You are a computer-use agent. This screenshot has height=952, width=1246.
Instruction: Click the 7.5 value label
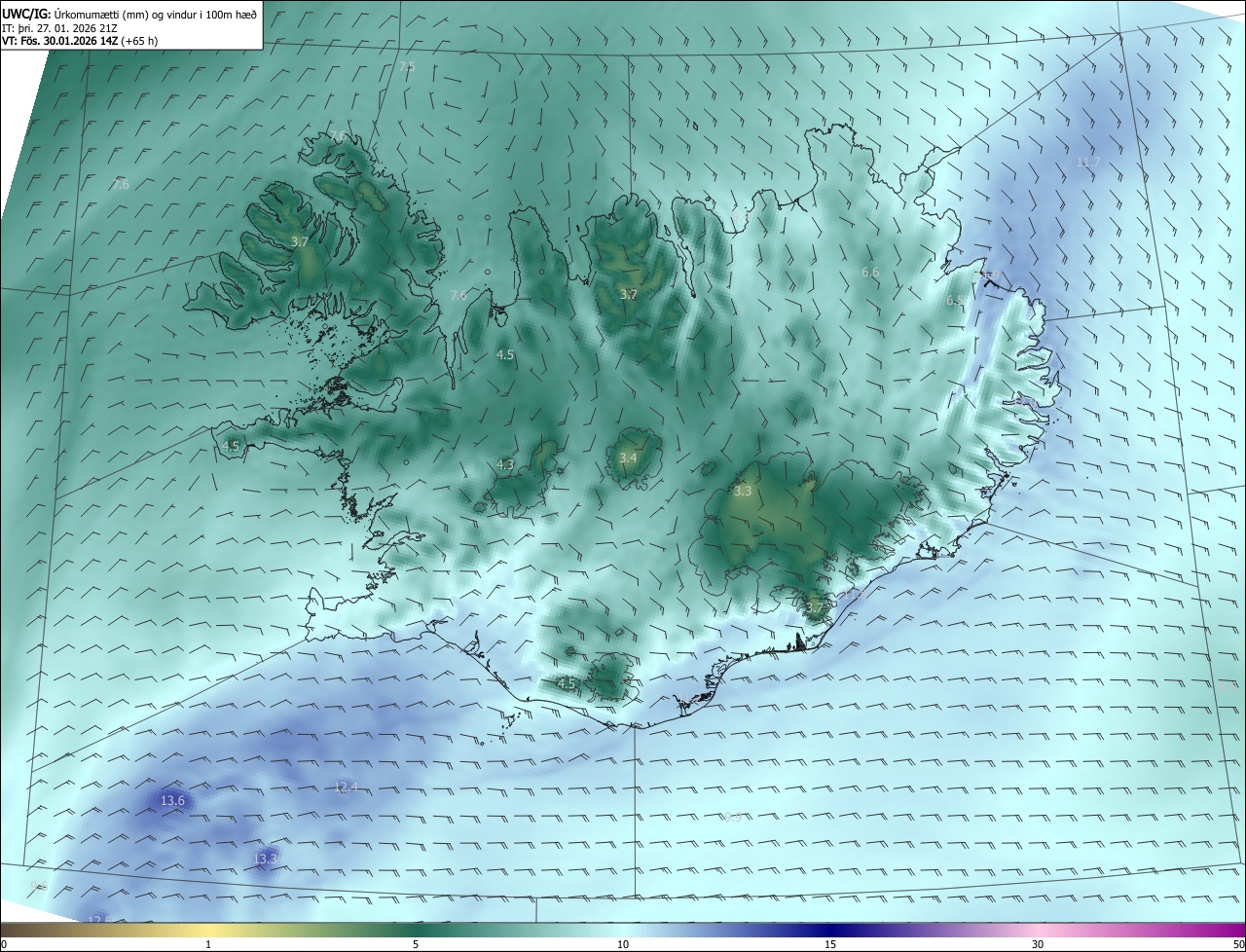point(407,66)
